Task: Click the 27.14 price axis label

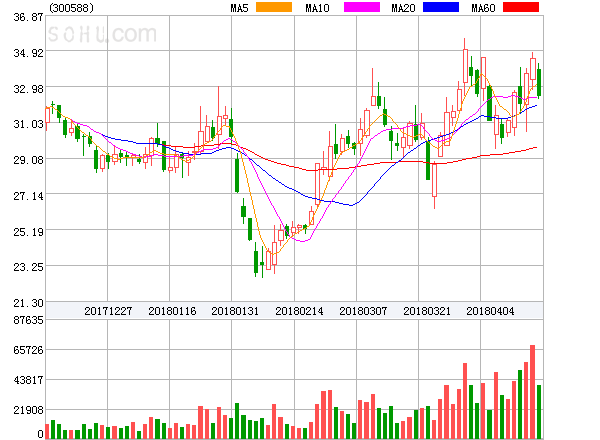Action: click(x=28, y=196)
